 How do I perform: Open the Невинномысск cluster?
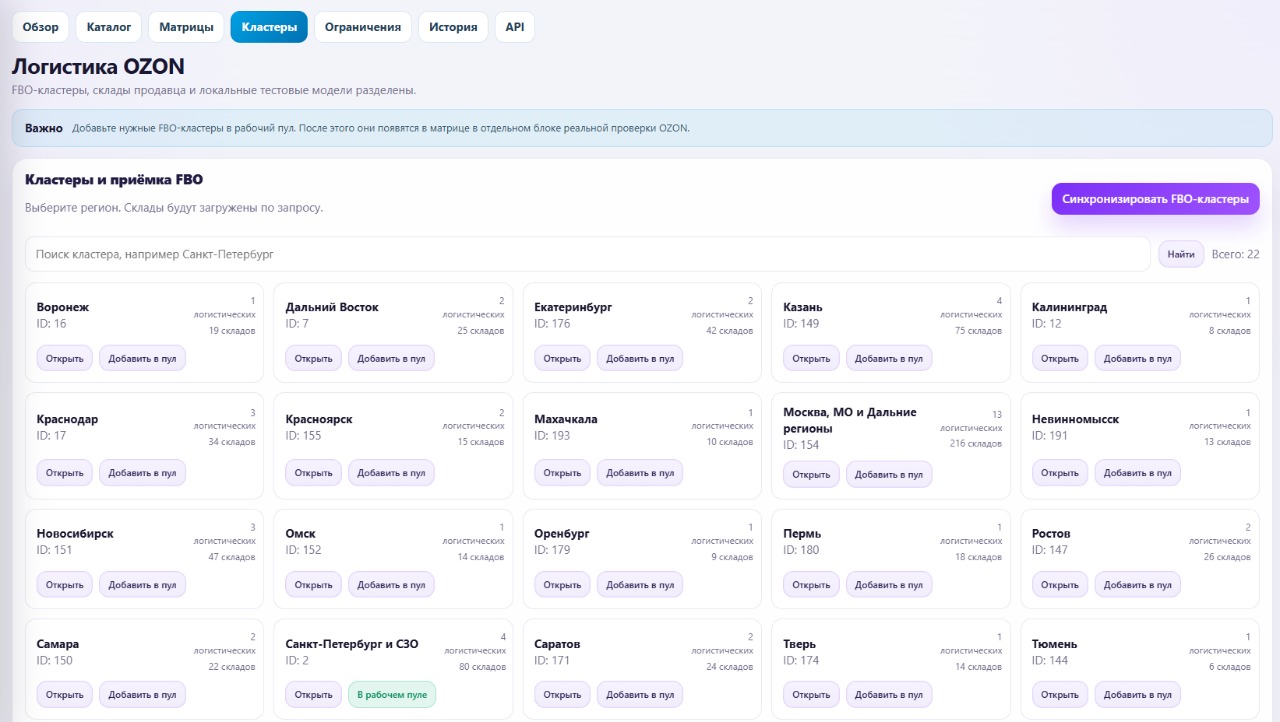pos(1060,473)
